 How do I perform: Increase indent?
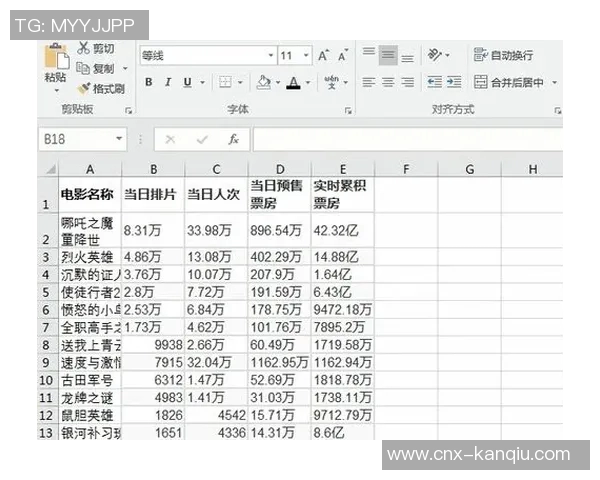(x=454, y=82)
